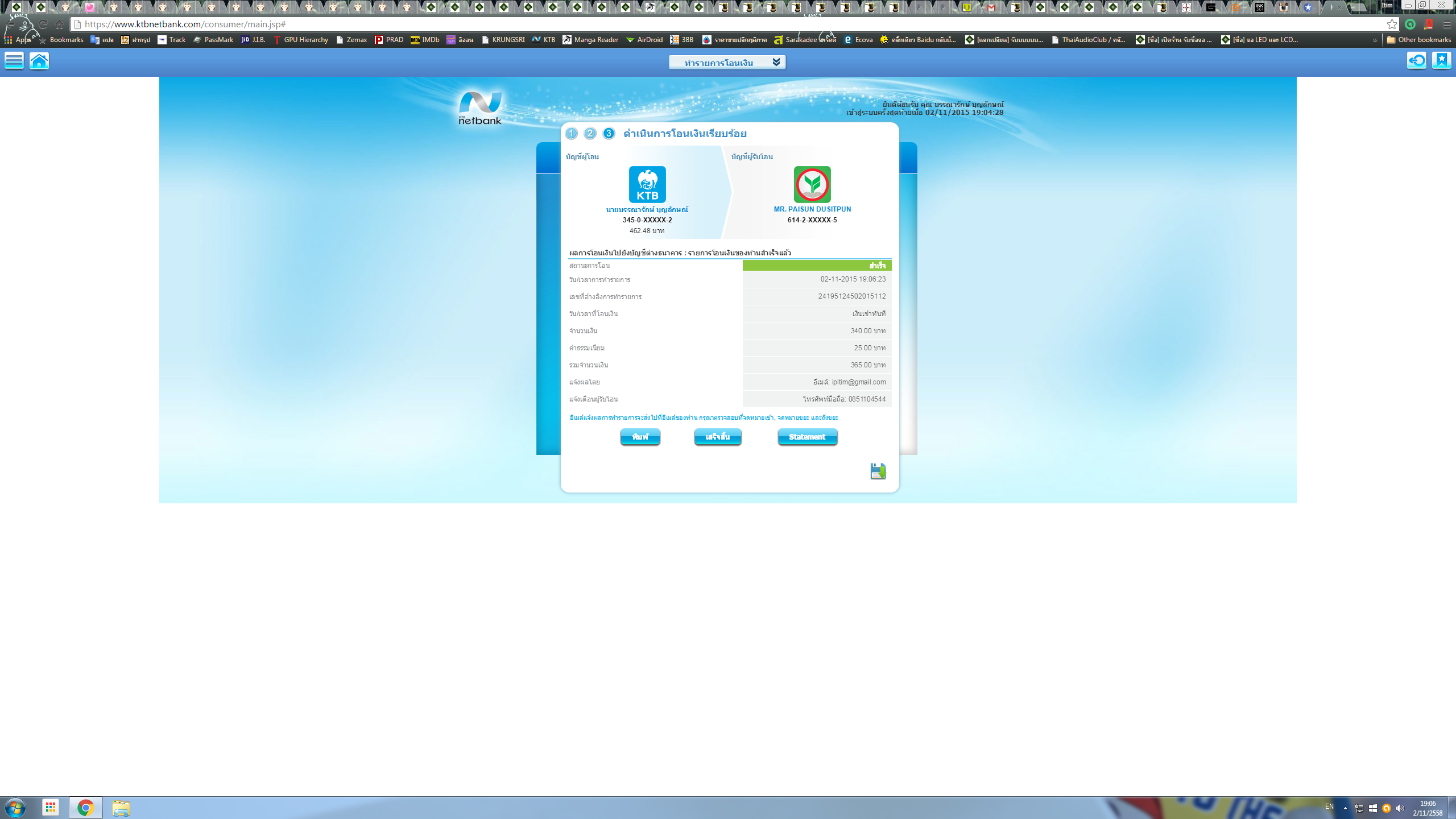
Task: Star this page in address bar
Action: pyautogui.click(x=1391, y=24)
